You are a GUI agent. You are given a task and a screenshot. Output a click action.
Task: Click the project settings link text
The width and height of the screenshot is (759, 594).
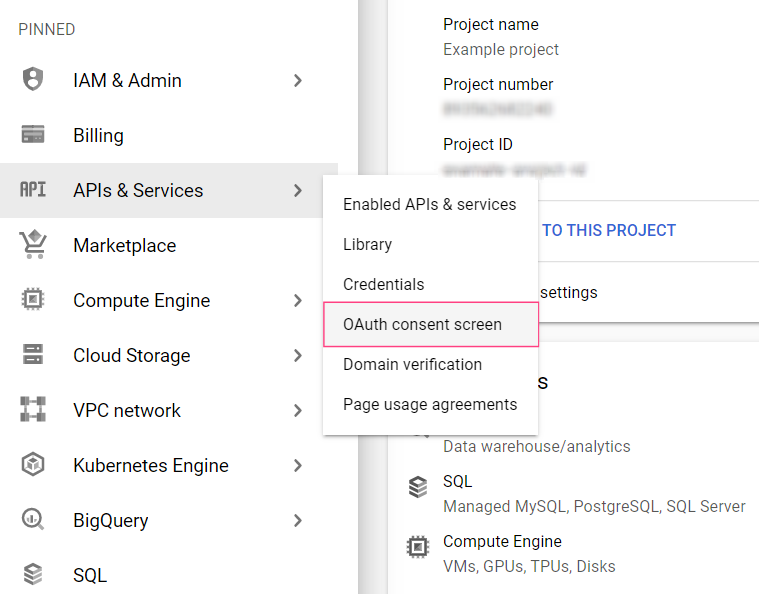(x=569, y=292)
